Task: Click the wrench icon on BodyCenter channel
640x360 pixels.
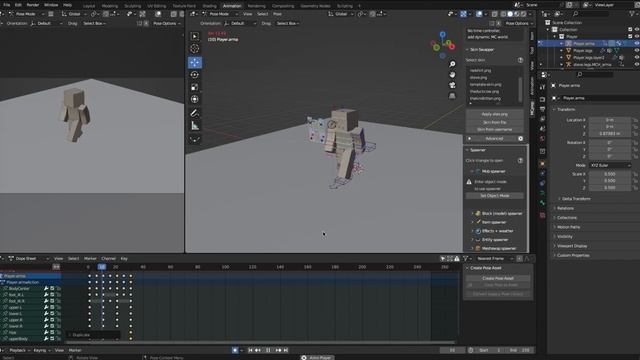Action: [46, 289]
